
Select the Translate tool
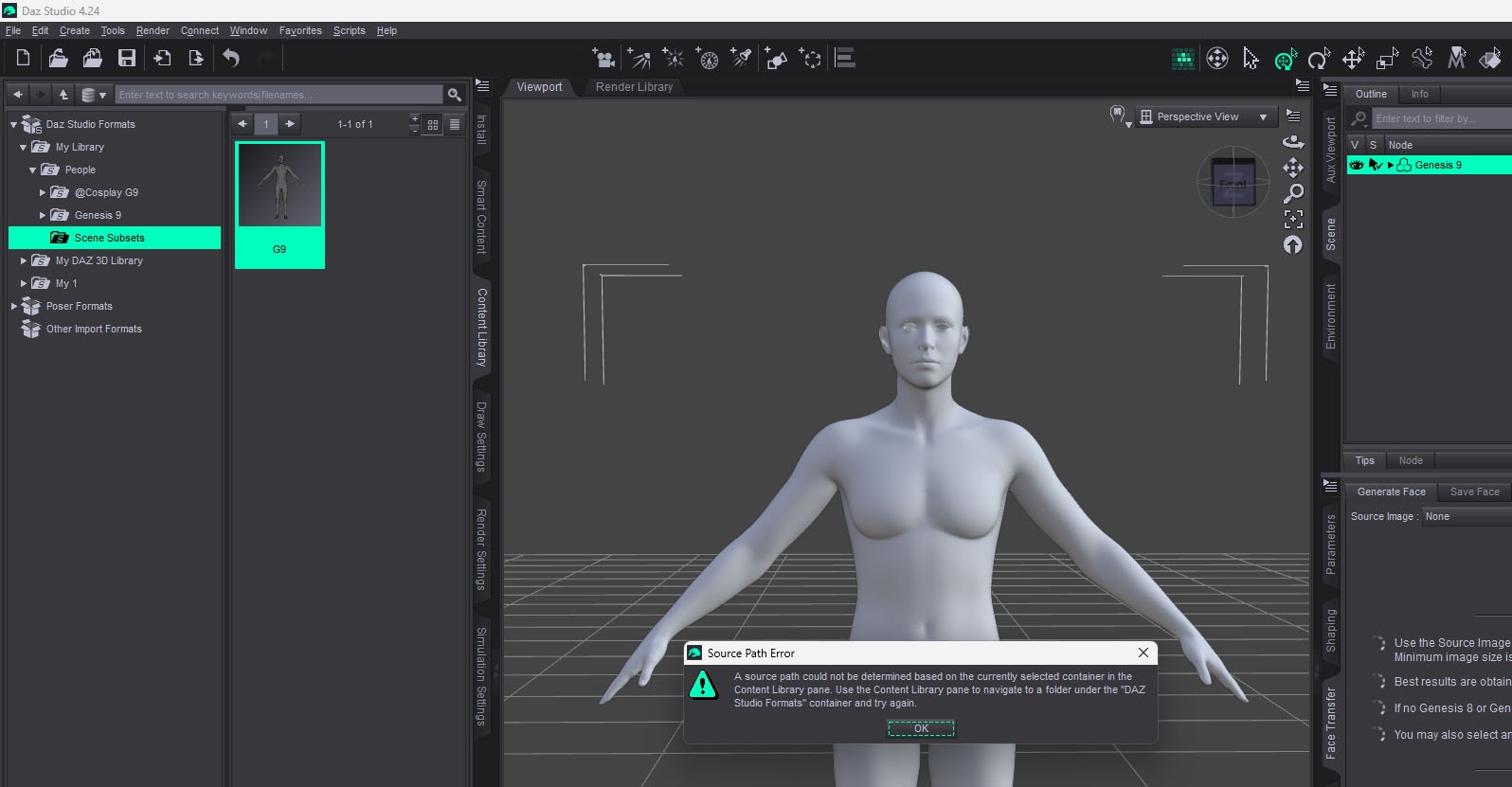pyautogui.click(x=1353, y=59)
